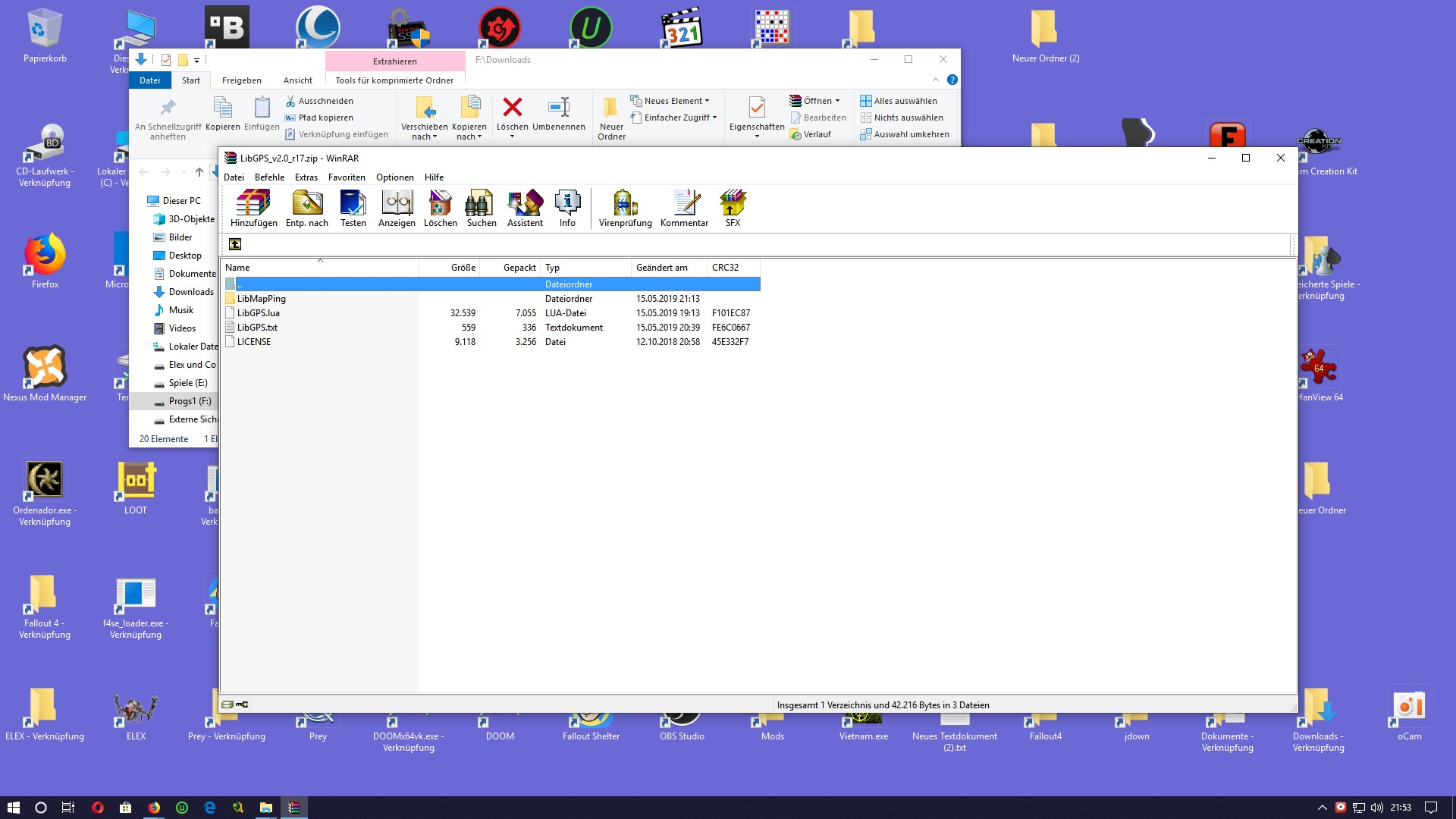Click the Virenprüfung scan icon

[625, 208]
